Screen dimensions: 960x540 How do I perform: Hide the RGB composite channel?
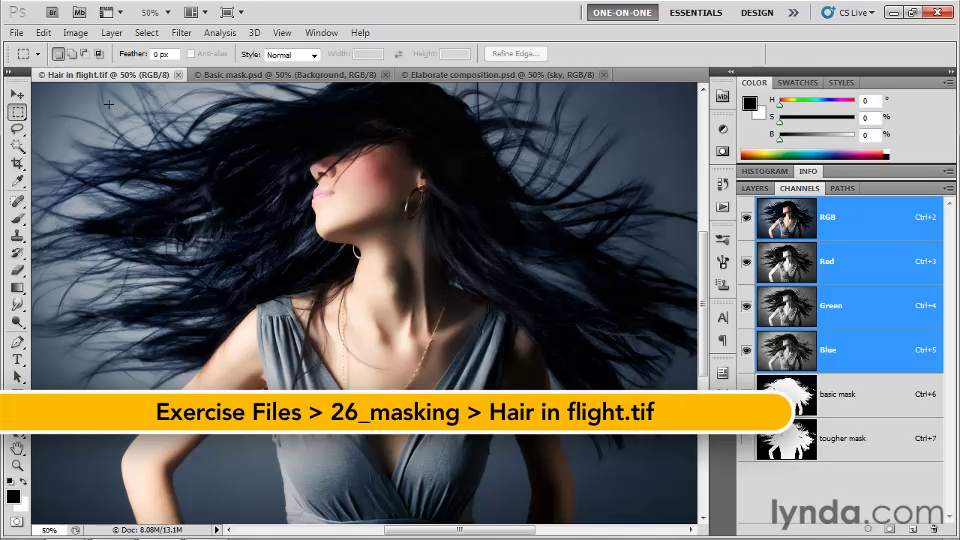coord(746,217)
